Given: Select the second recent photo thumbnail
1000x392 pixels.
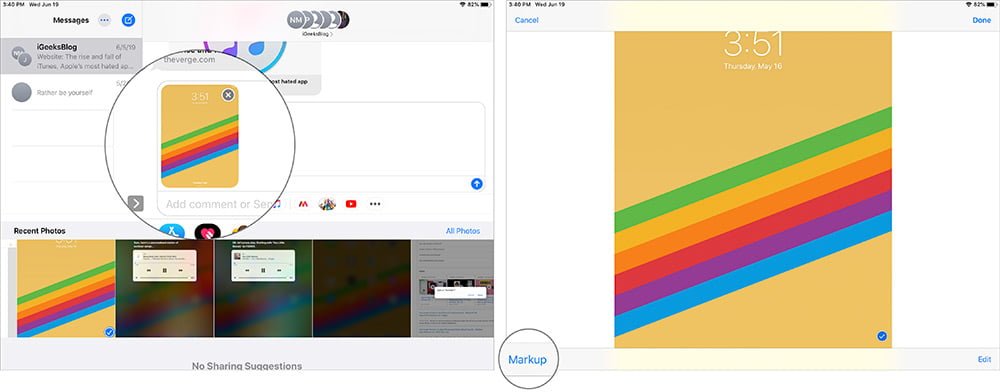Looking at the screenshot, I should point(165,288).
